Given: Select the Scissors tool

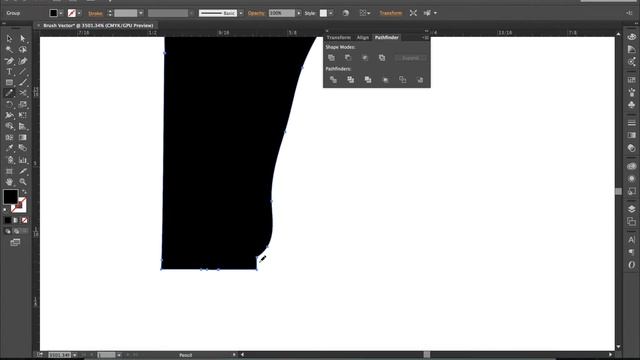Looking at the screenshot, I should pyautogui.click(x=22, y=93).
